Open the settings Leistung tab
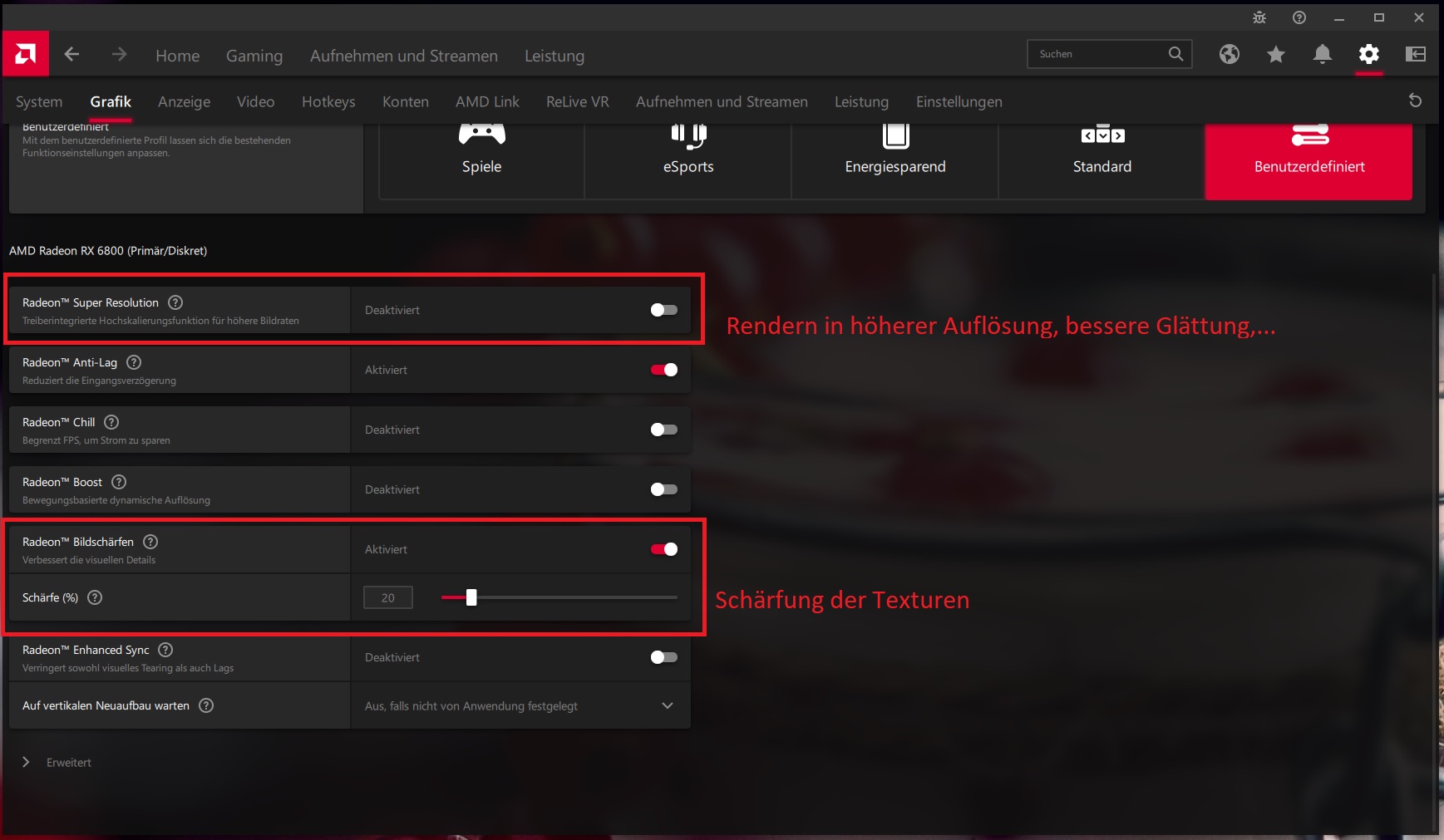The image size is (1444, 840). 861,101
